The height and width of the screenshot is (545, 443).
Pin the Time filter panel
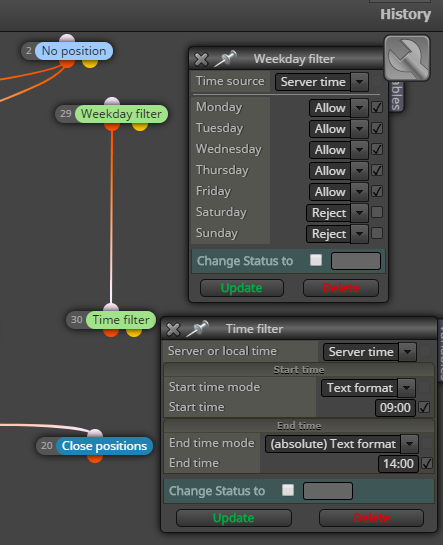point(197,328)
